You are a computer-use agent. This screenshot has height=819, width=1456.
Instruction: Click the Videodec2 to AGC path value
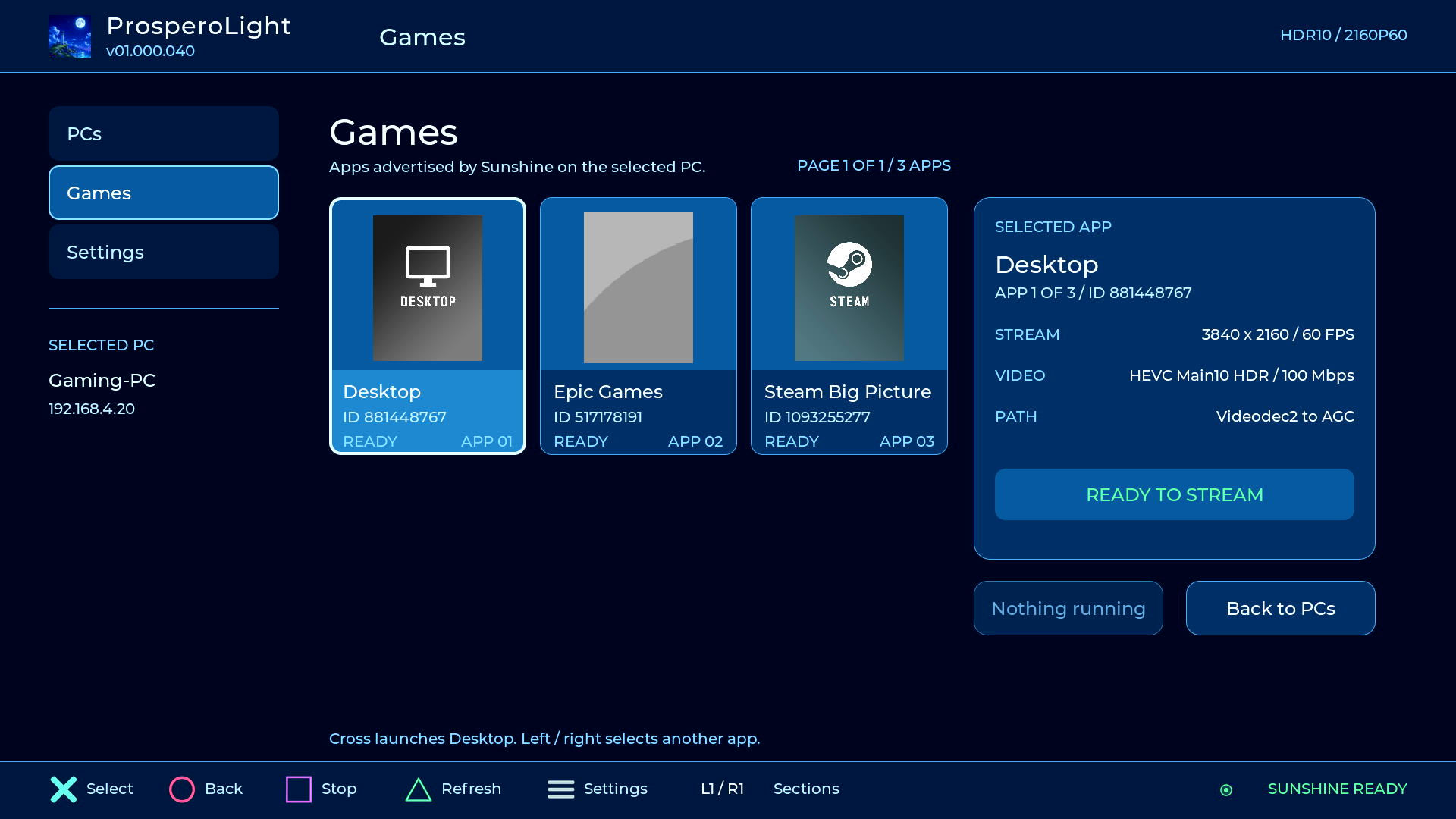pyautogui.click(x=1285, y=416)
